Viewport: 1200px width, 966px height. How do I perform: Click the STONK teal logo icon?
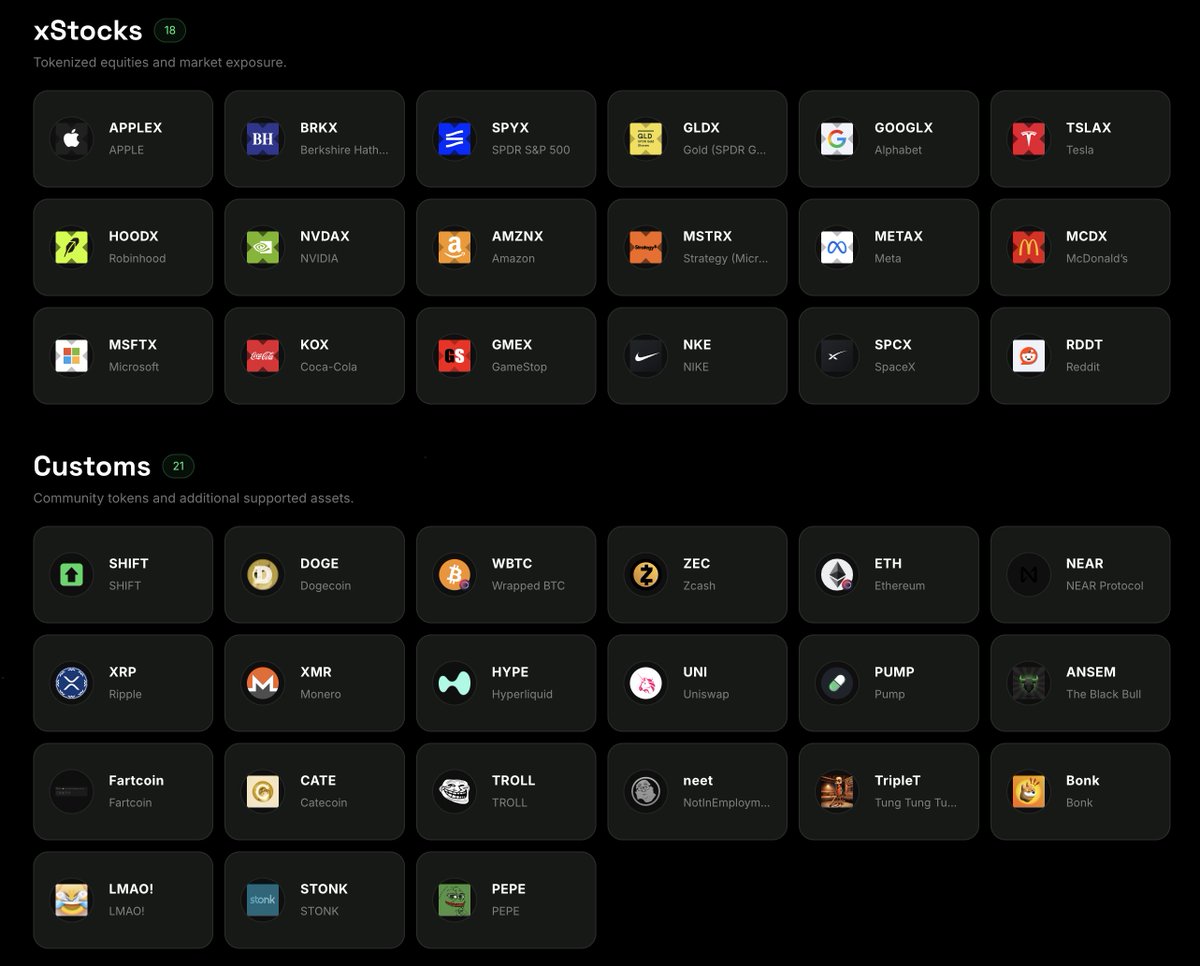pyautogui.click(x=262, y=900)
